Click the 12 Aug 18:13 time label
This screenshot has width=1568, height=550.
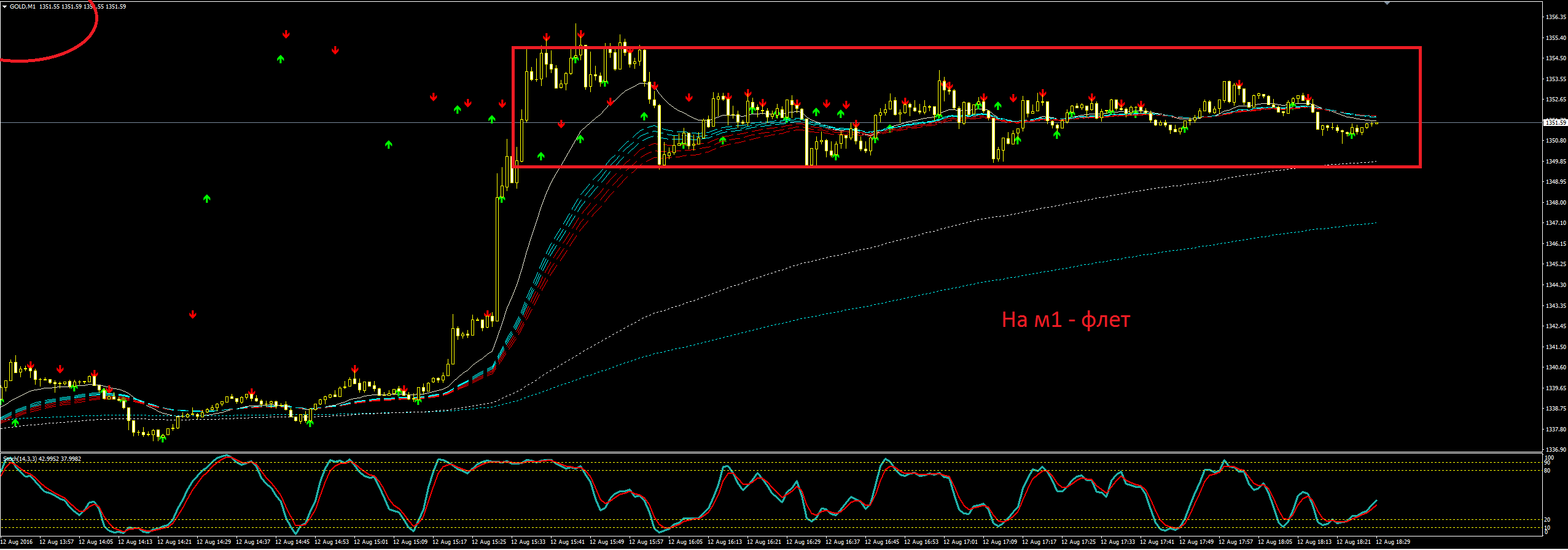pyautogui.click(x=1314, y=542)
